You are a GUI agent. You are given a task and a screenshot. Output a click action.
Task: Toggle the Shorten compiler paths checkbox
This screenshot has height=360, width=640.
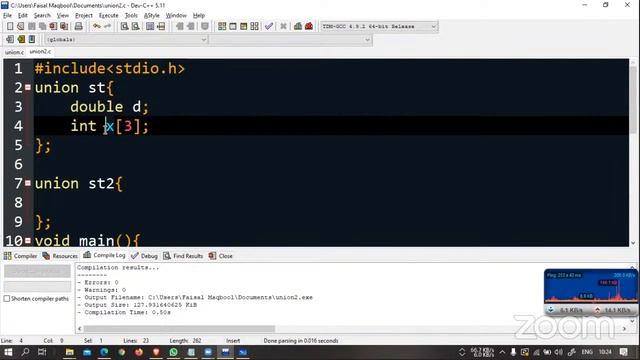pos(7,299)
